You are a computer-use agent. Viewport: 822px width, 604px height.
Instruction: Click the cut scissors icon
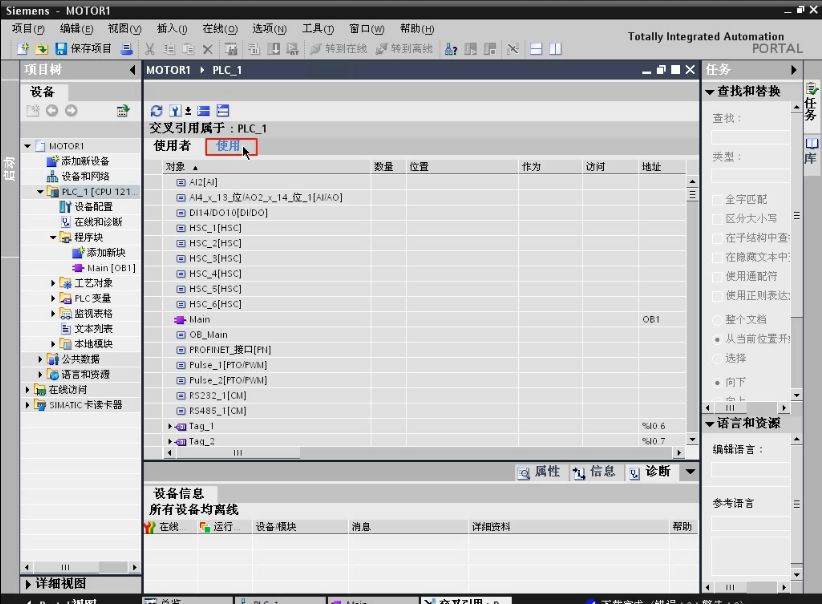(149, 49)
